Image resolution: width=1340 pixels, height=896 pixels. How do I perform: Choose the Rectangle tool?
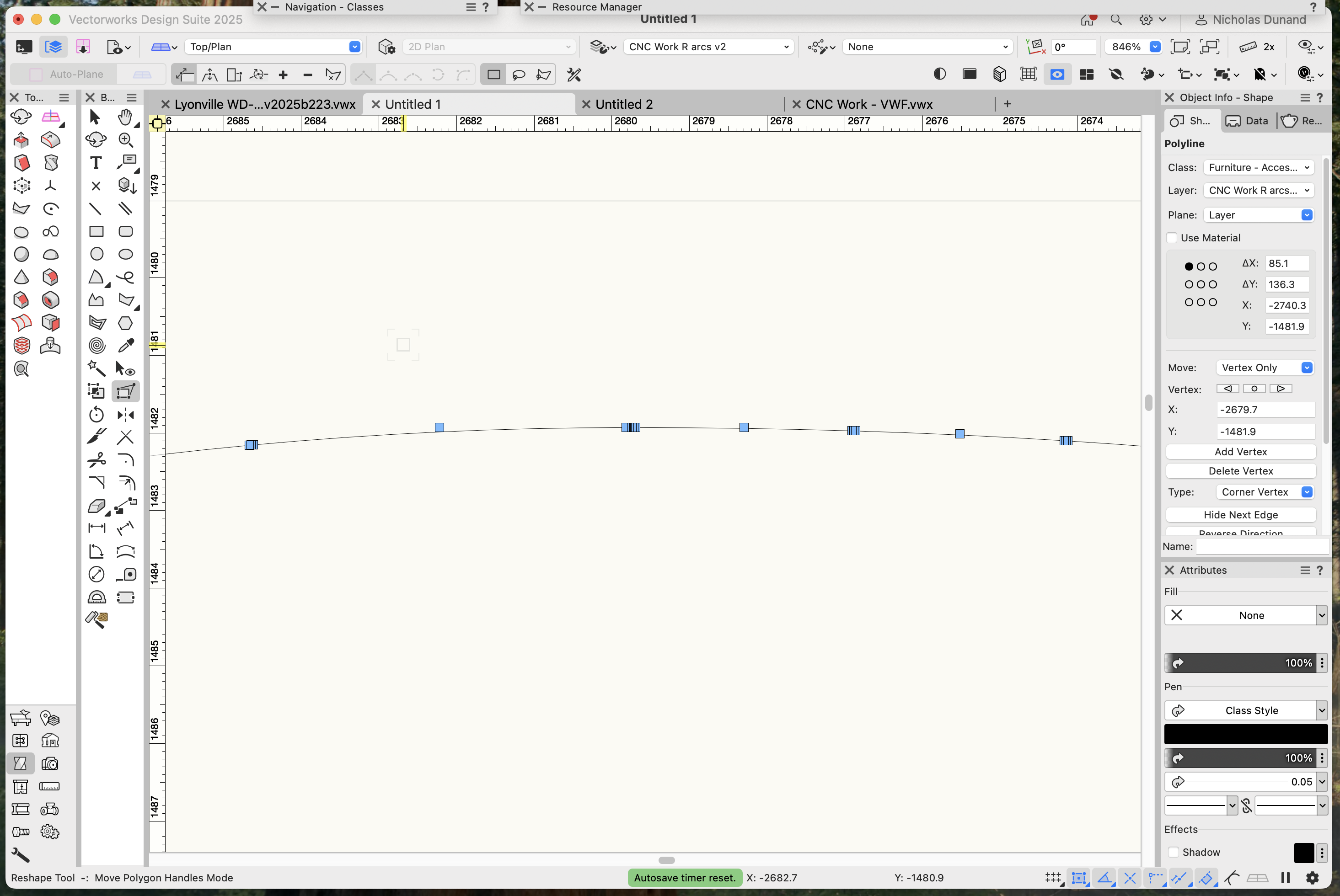click(x=96, y=231)
